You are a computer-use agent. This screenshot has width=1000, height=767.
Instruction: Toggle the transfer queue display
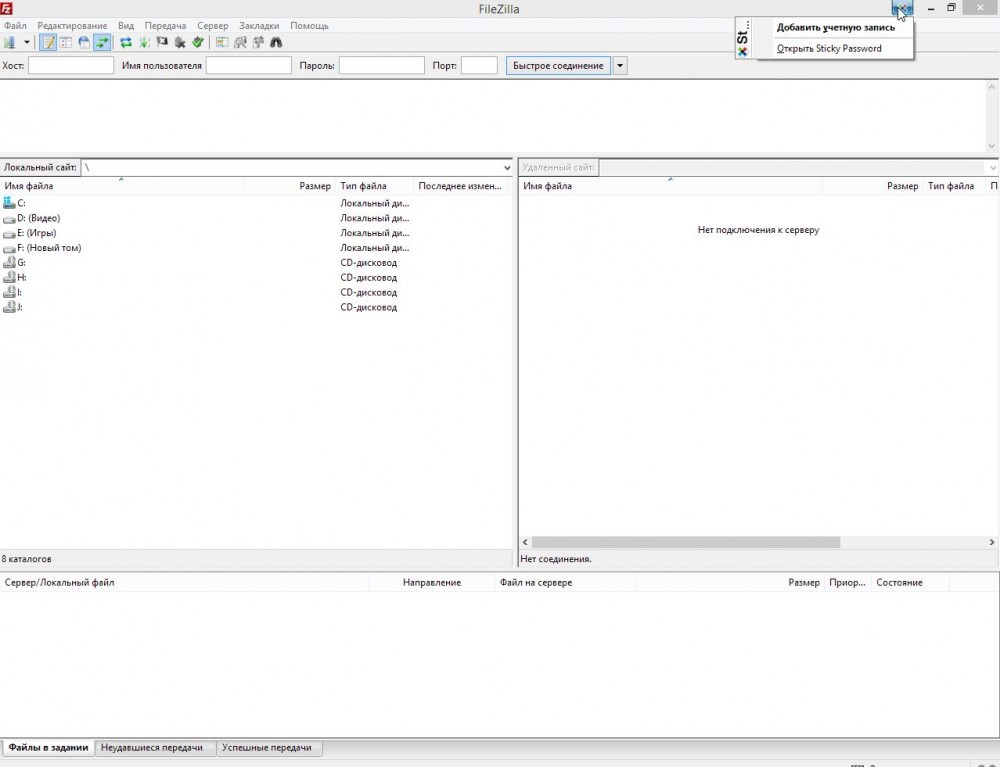click(102, 43)
